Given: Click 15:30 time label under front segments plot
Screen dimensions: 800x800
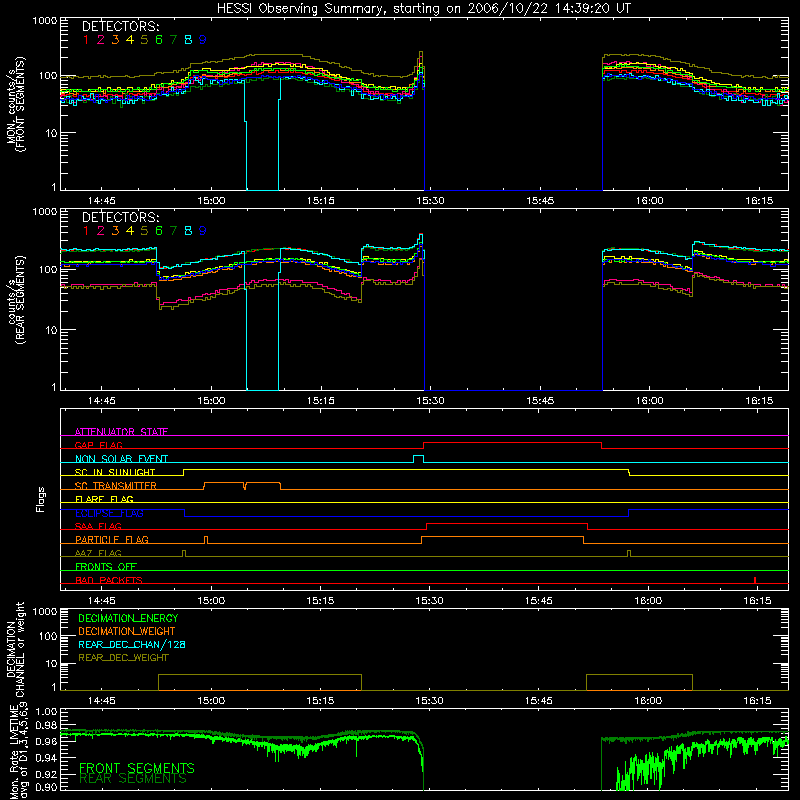Looking at the screenshot, I should coord(430,201).
